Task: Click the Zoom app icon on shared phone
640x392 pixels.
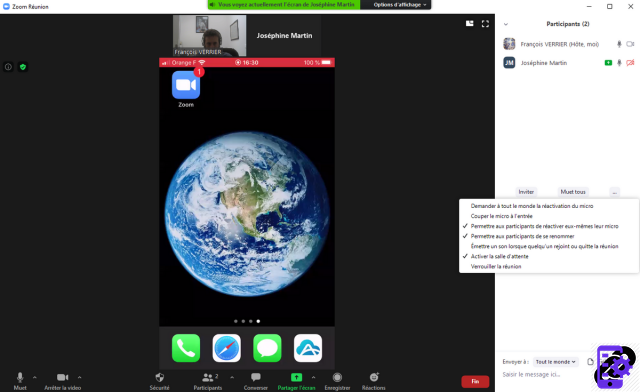Action: click(x=186, y=85)
